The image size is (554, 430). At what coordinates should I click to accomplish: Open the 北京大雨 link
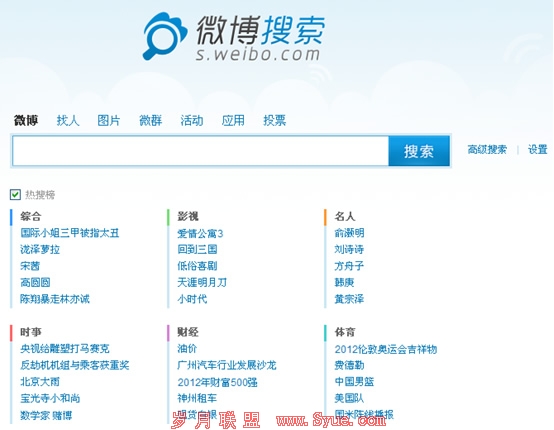(40, 382)
